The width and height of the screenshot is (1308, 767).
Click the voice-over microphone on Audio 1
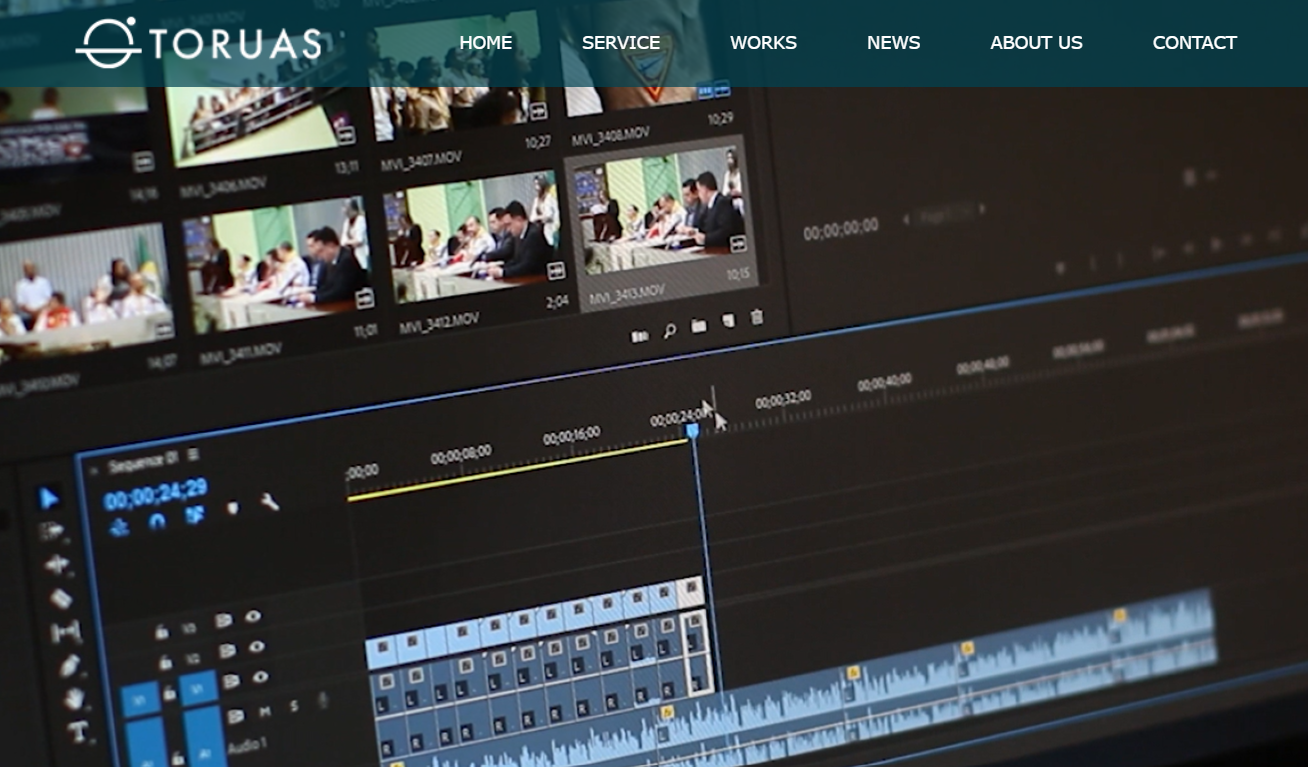323,701
